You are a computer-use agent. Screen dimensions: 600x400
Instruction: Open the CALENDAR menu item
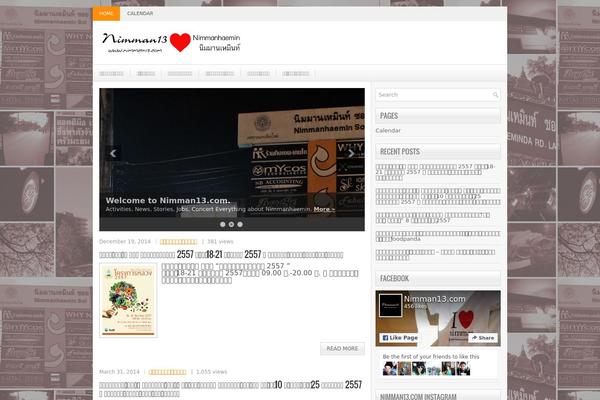(140, 13)
